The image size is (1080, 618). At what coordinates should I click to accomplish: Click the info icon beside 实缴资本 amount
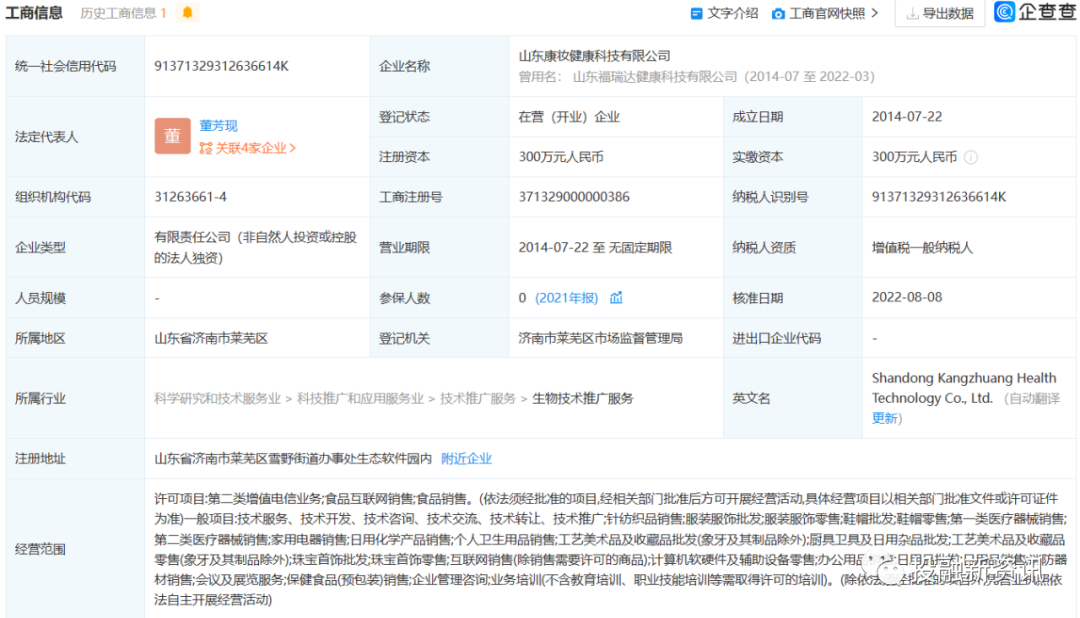[970, 157]
